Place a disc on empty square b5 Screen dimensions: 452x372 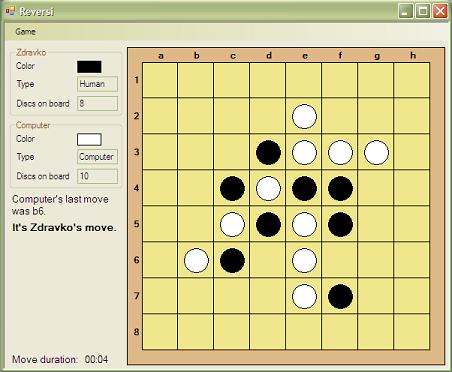(196, 224)
